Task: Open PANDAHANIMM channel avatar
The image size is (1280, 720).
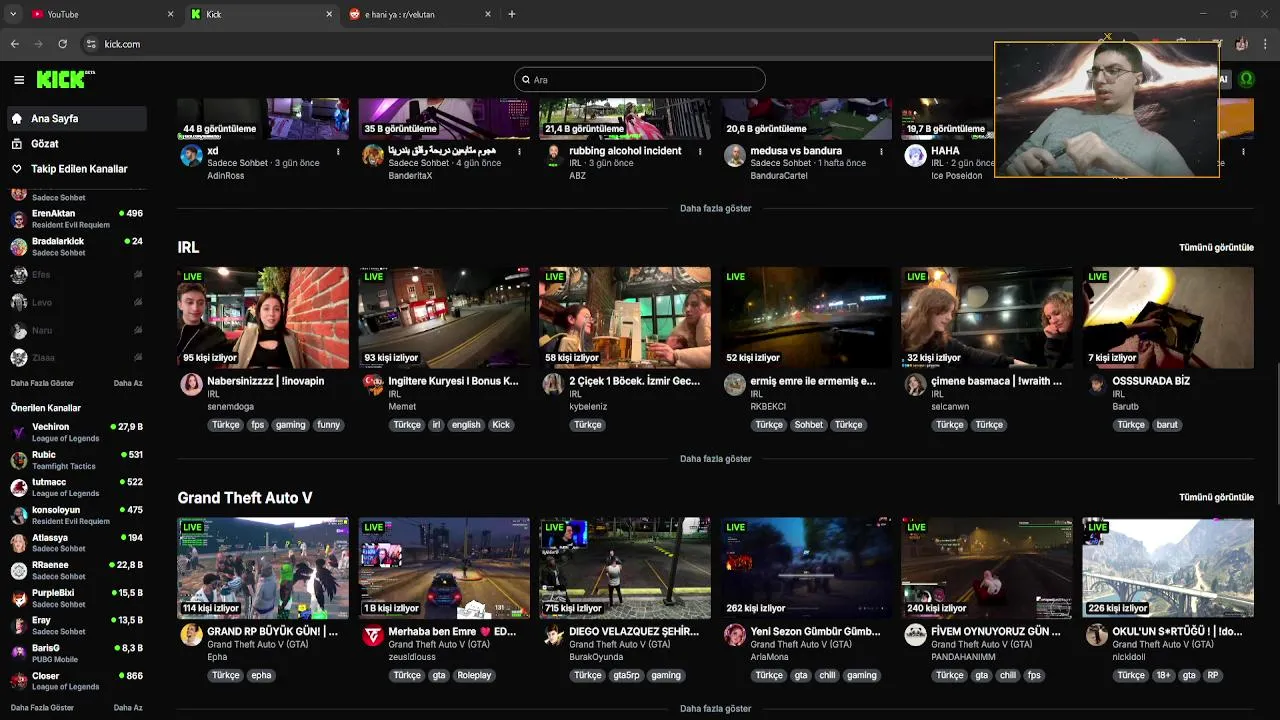Action: [915, 636]
